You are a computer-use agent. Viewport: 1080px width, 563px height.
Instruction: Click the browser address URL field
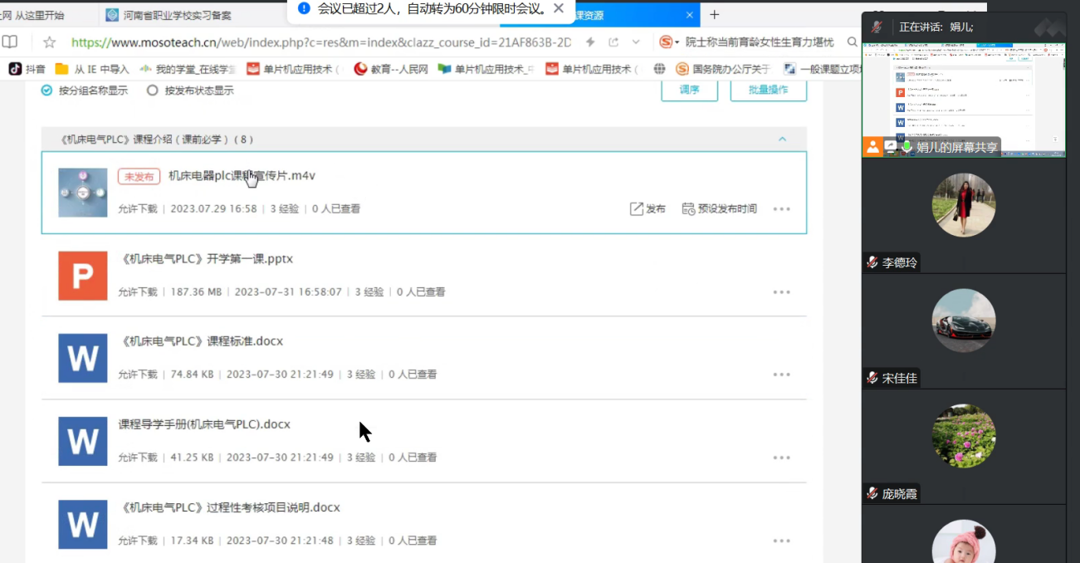[x=321, y=42]
